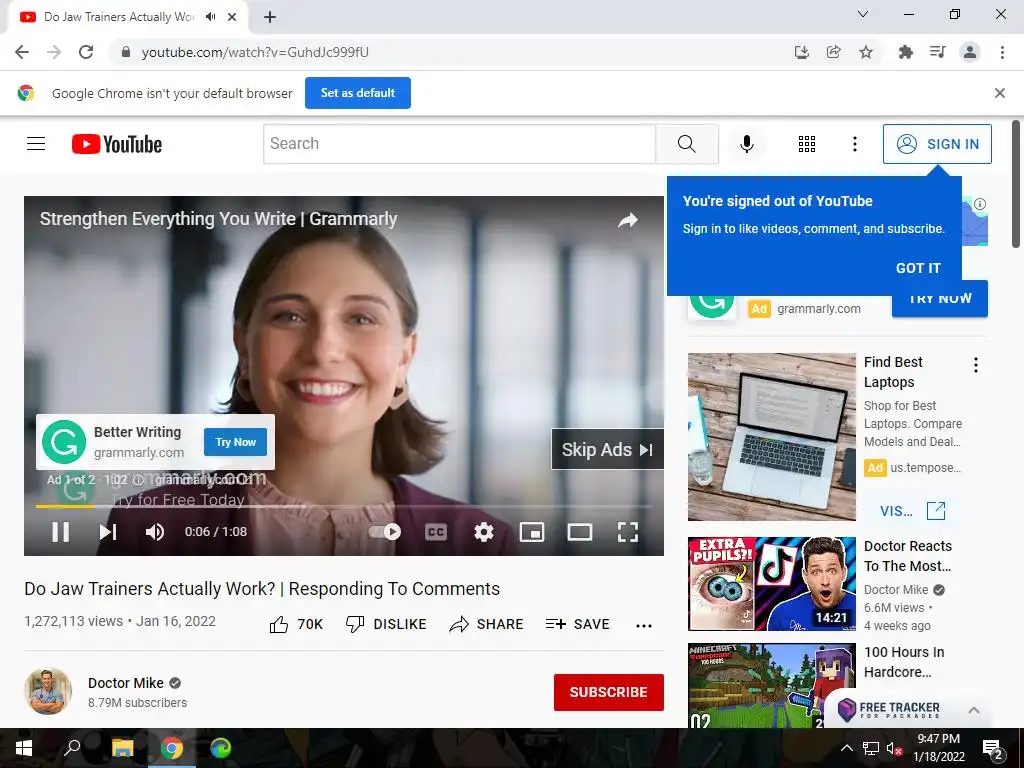This screenshot has width=1024, height=768.
Task: Go back to the previous page
Action: (x=22, y=52)
